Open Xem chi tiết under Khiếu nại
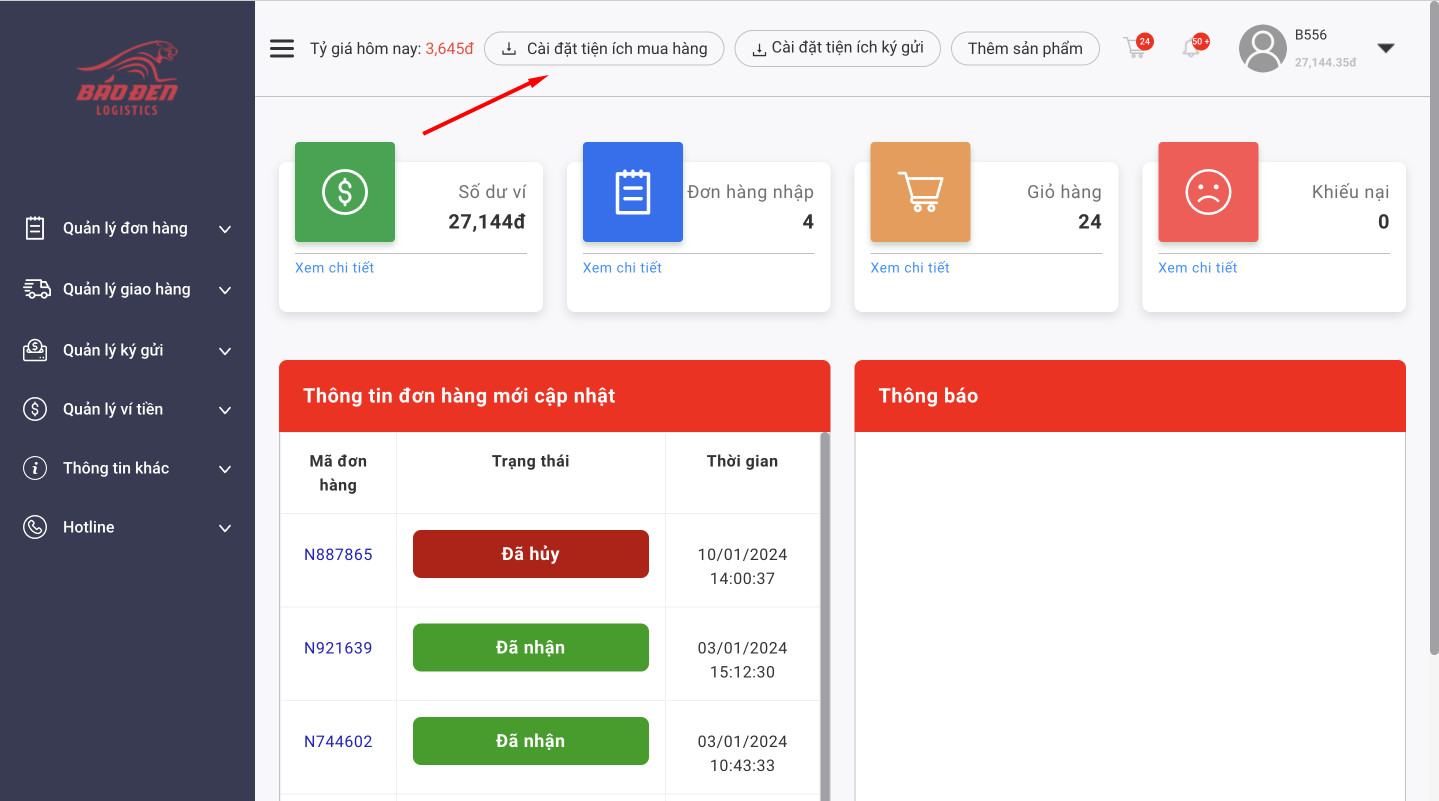Image resolution: width=1439 pixels, height=801 pixels. [x=1198, y=267]
